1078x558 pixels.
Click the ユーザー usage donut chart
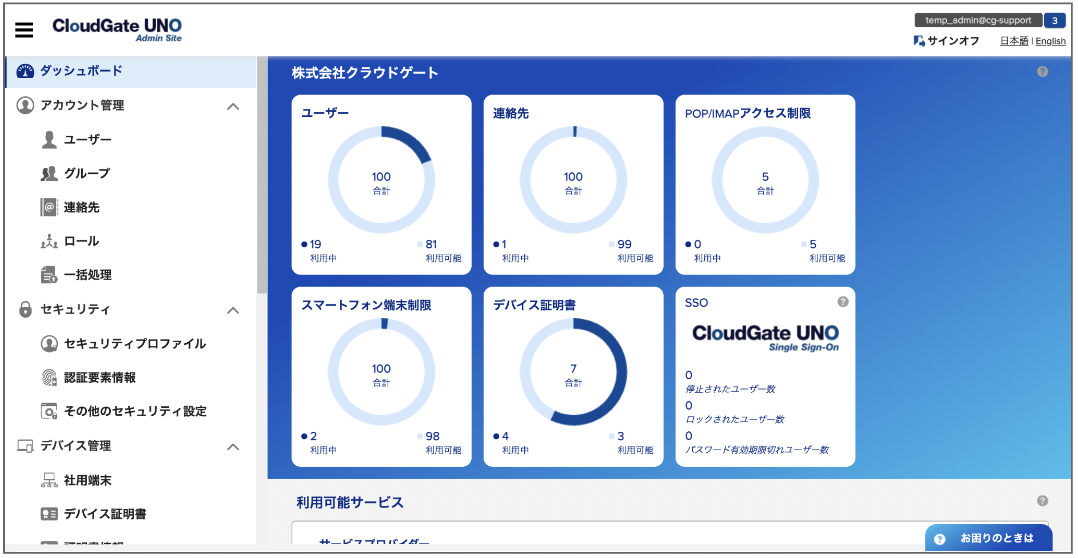382,179
